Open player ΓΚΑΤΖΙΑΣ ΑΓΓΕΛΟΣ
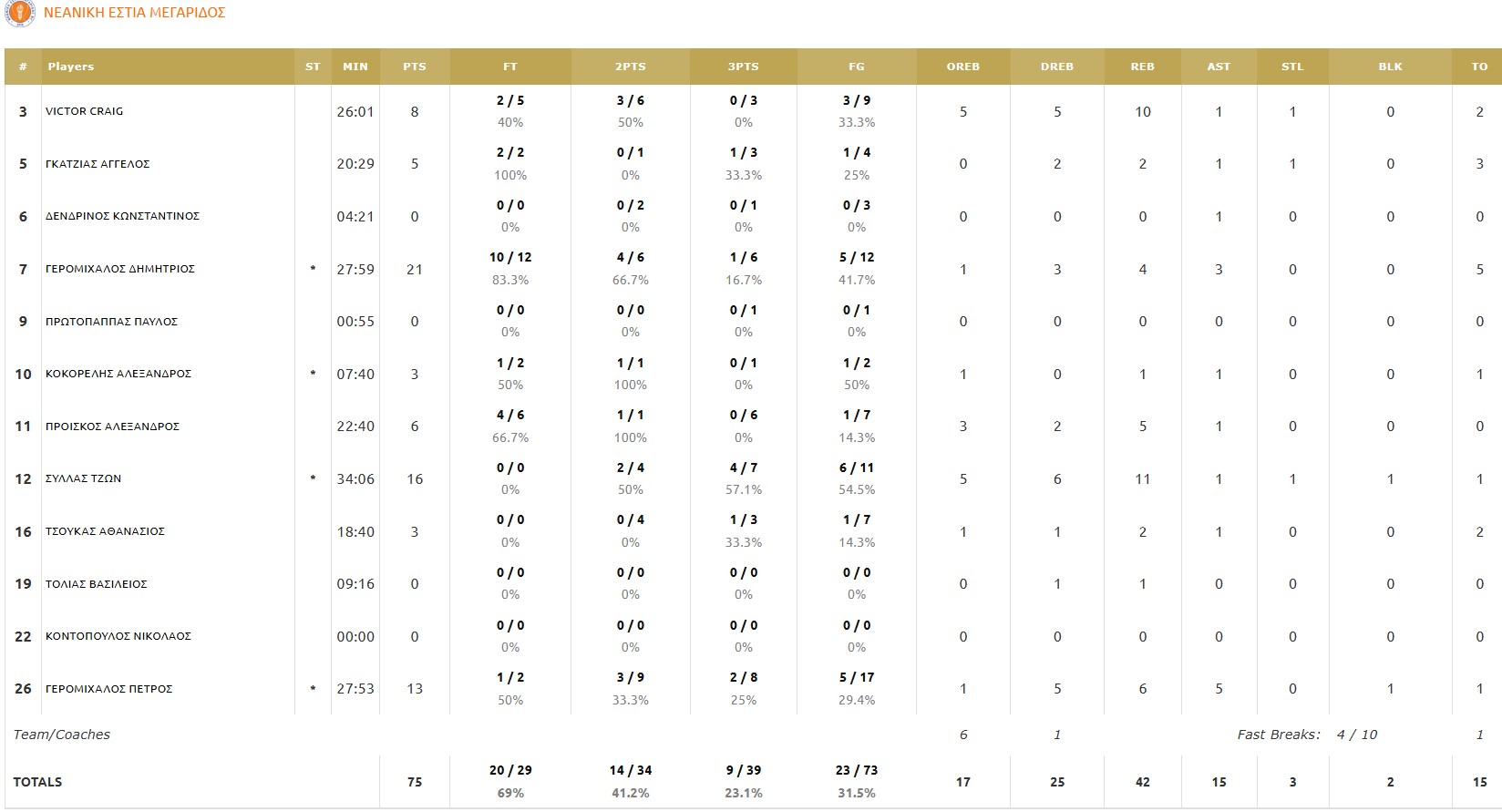Viewport: 1502px width, 812px height. (x=98, y=164)
